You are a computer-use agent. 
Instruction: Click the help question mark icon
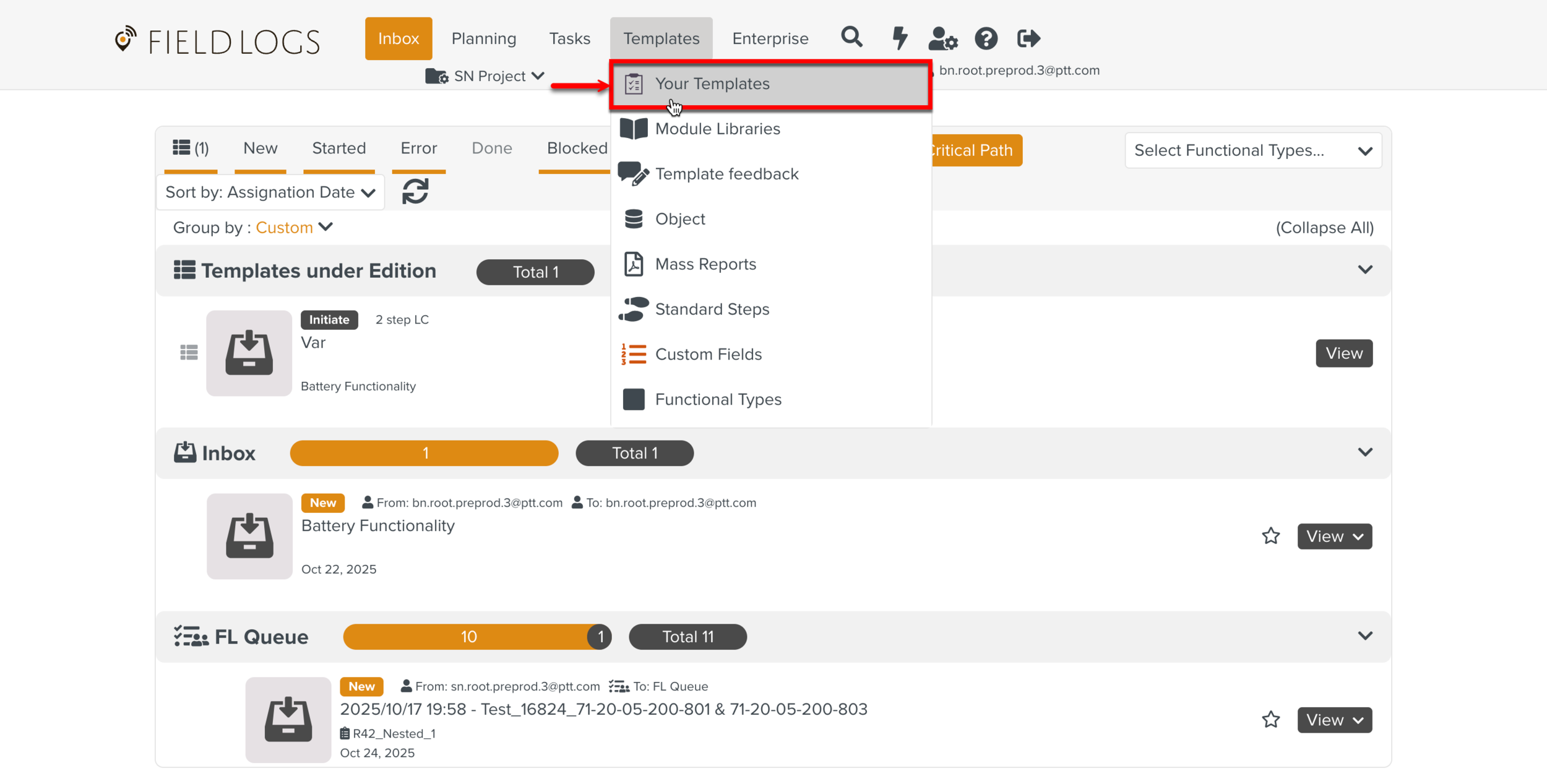[986, 38]
